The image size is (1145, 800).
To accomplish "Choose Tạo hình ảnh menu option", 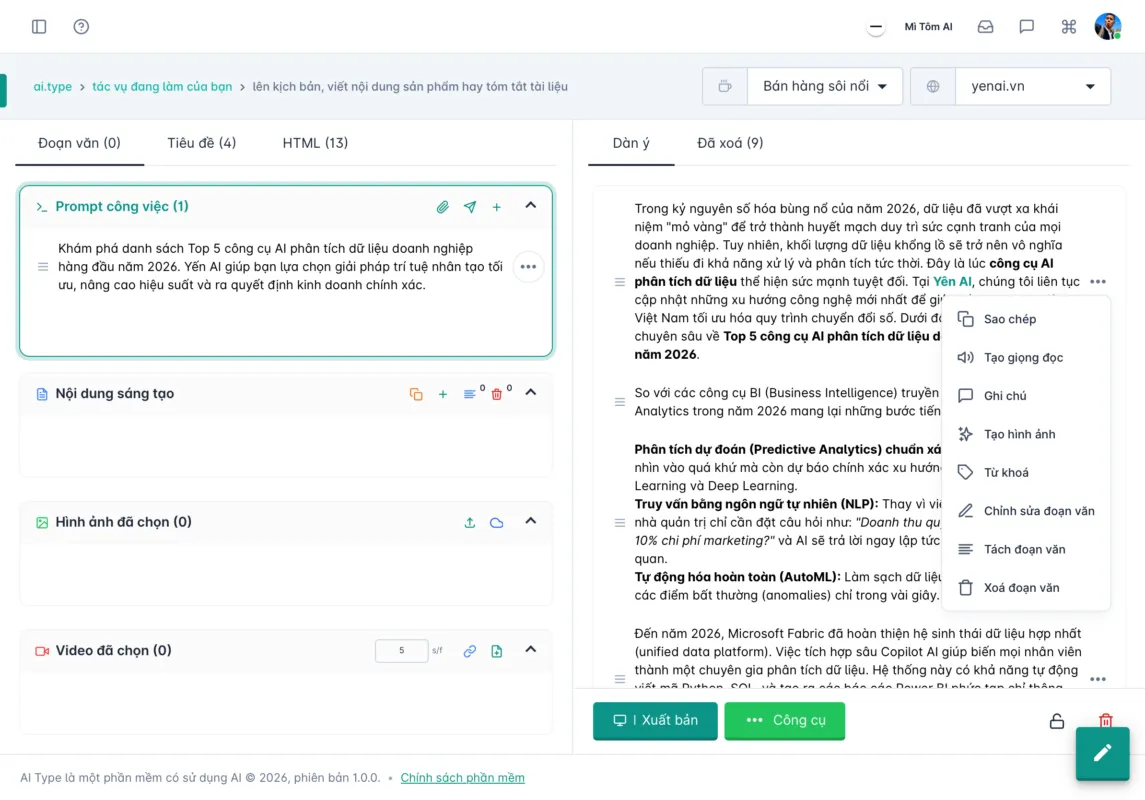I will pyautogui.click(x=1026, y=434).
